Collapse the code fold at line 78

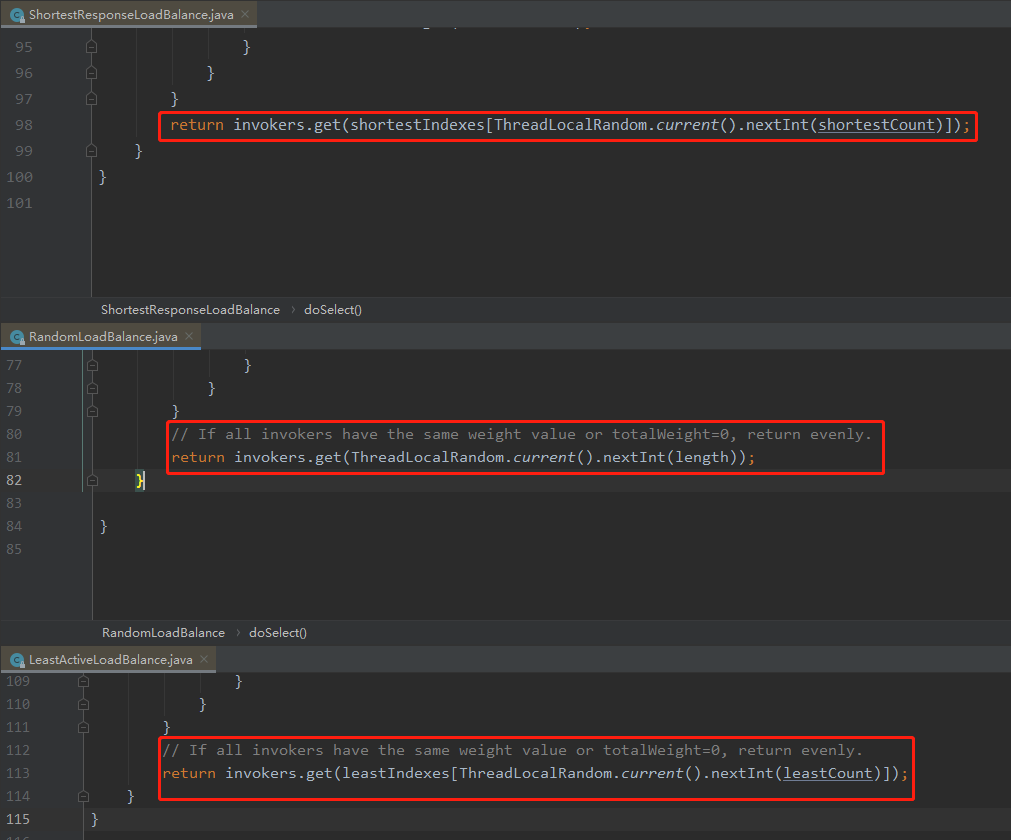tap(92, 389)
